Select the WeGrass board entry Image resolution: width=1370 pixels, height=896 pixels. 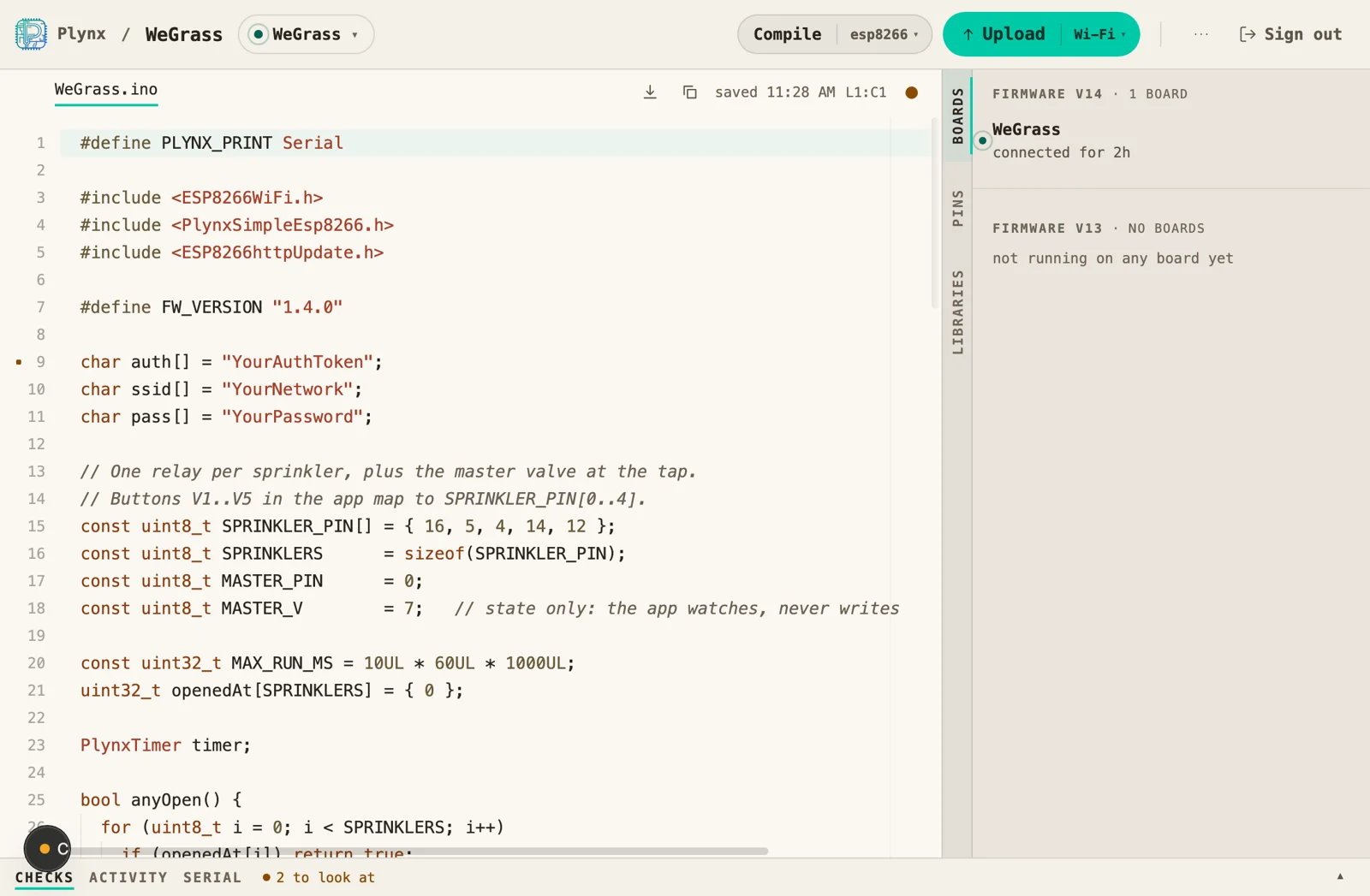pos(1170,140)
